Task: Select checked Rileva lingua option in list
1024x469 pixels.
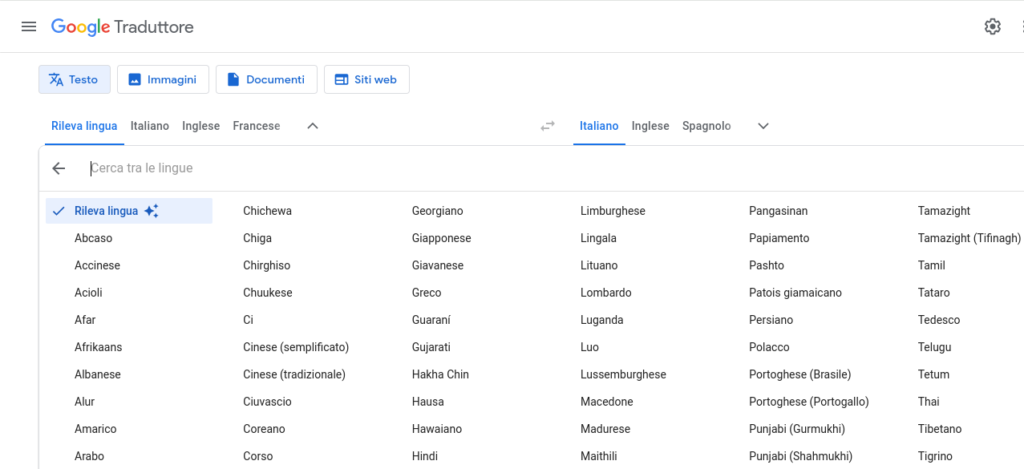Action: 106,211
